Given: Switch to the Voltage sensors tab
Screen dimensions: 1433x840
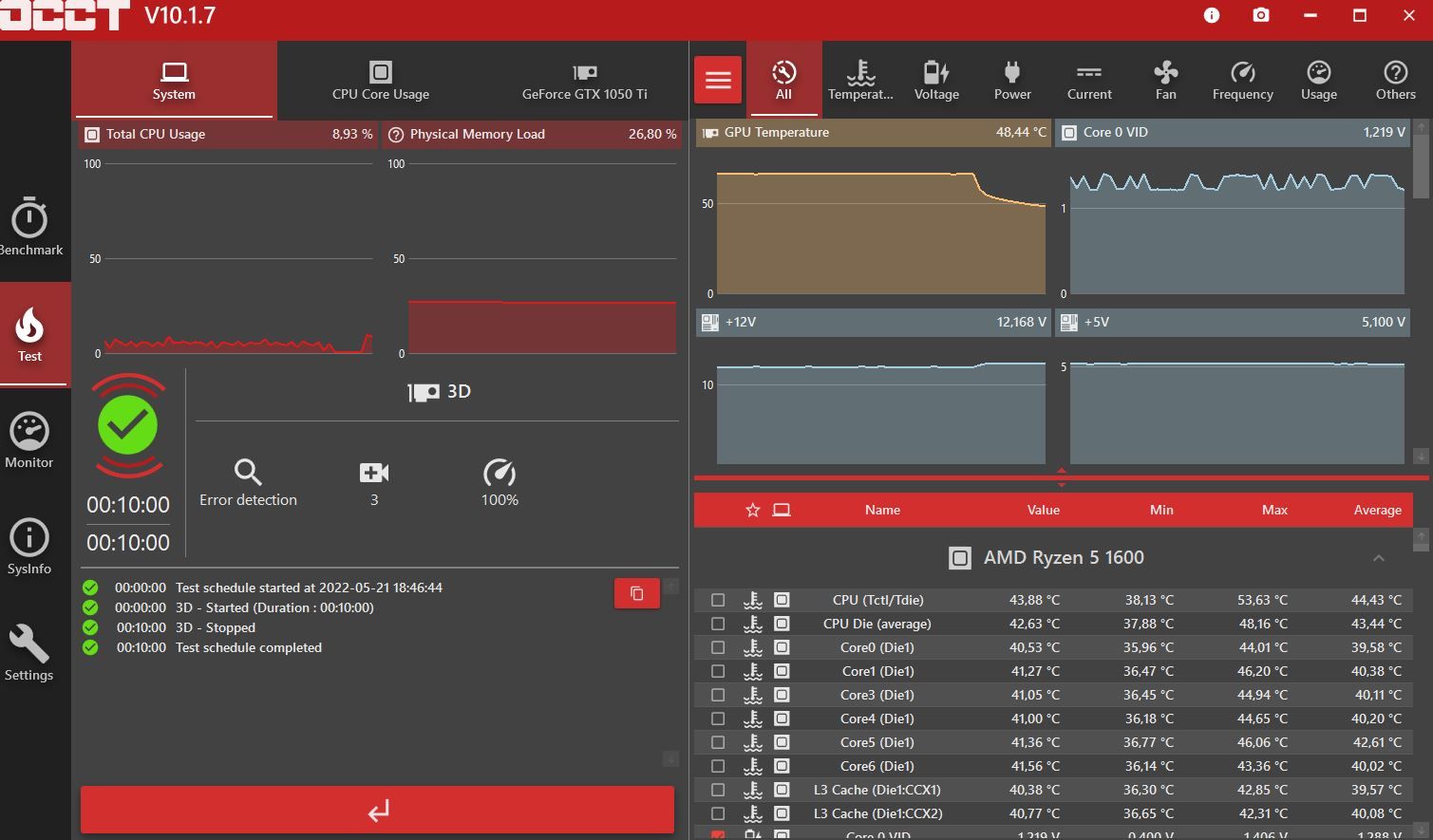Looking at the screenshot, I should (936, 80).
